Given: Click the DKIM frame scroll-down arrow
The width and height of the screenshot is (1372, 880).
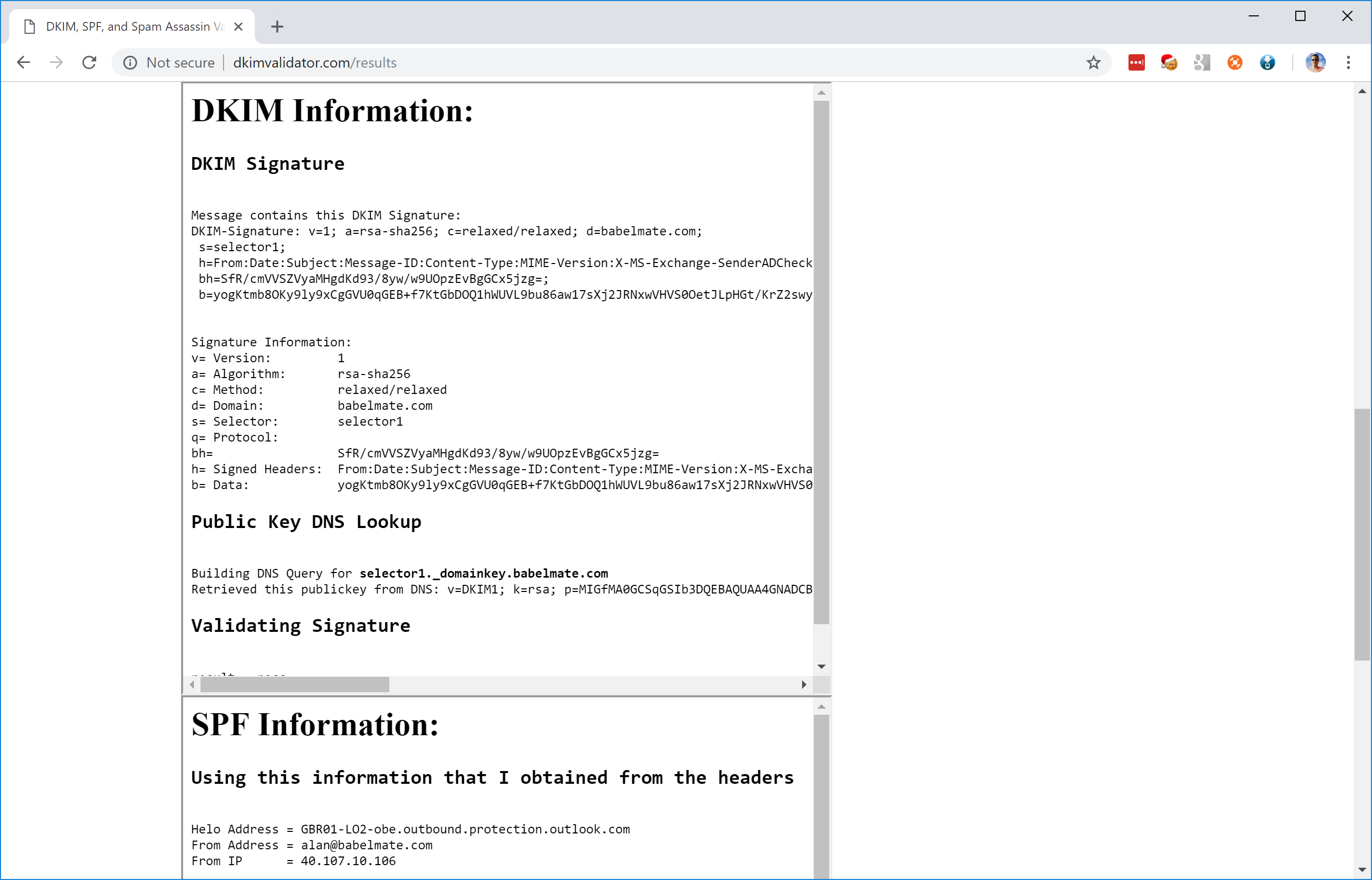Looking at the screenshot, I should click(x=822, y=667).
